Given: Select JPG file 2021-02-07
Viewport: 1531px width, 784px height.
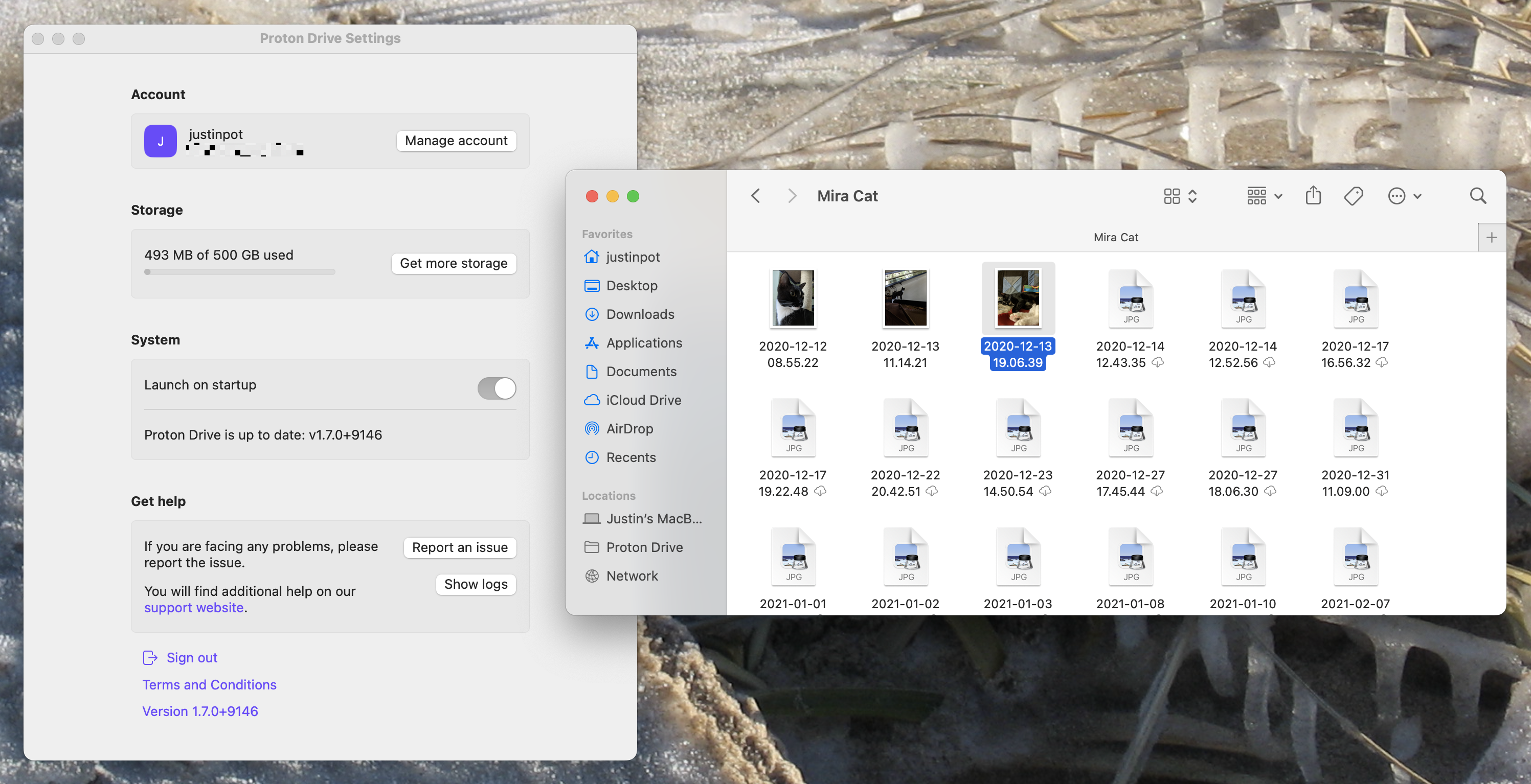Looking at the screenshot, I should pos(1356,556).
